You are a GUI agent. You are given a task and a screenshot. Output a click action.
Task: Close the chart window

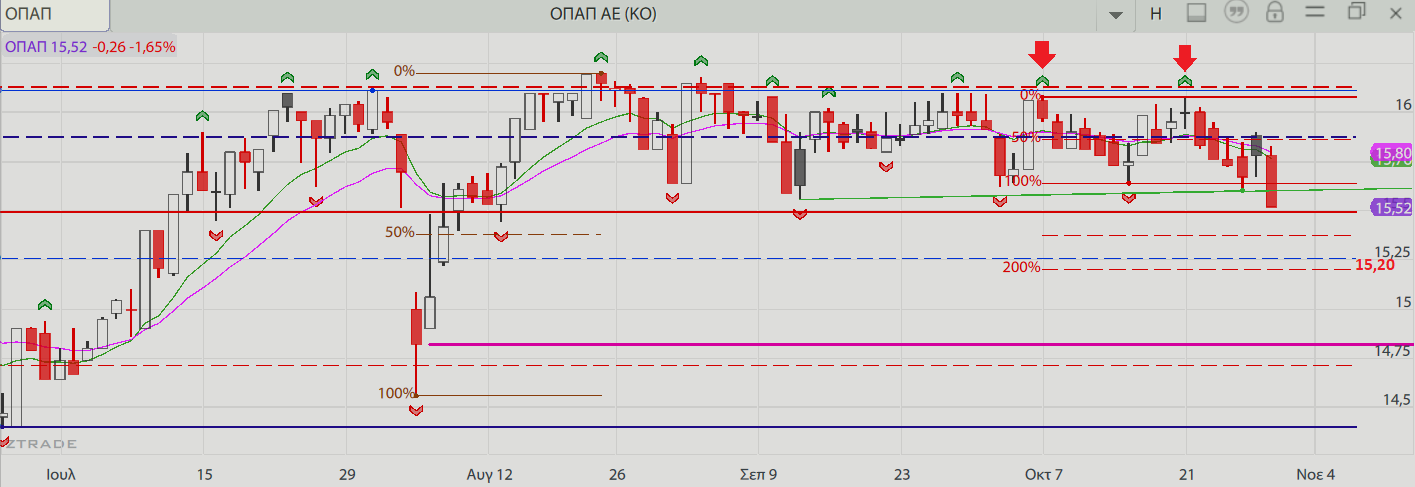[x=1398, y=12]
